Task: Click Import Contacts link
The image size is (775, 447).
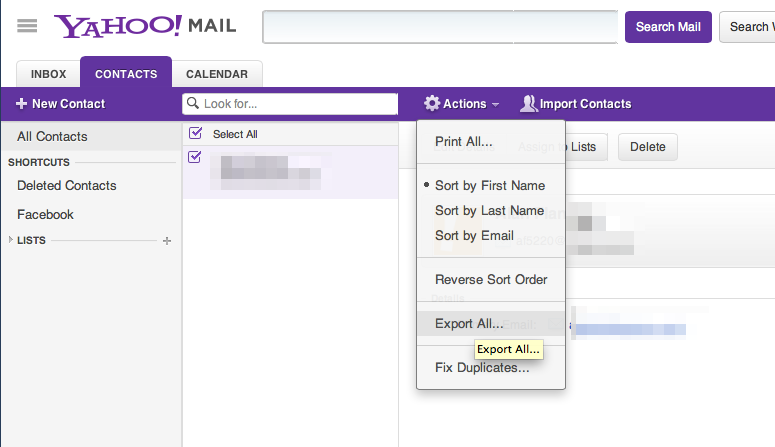Action: pyautogui.click(x=576, y=104)
